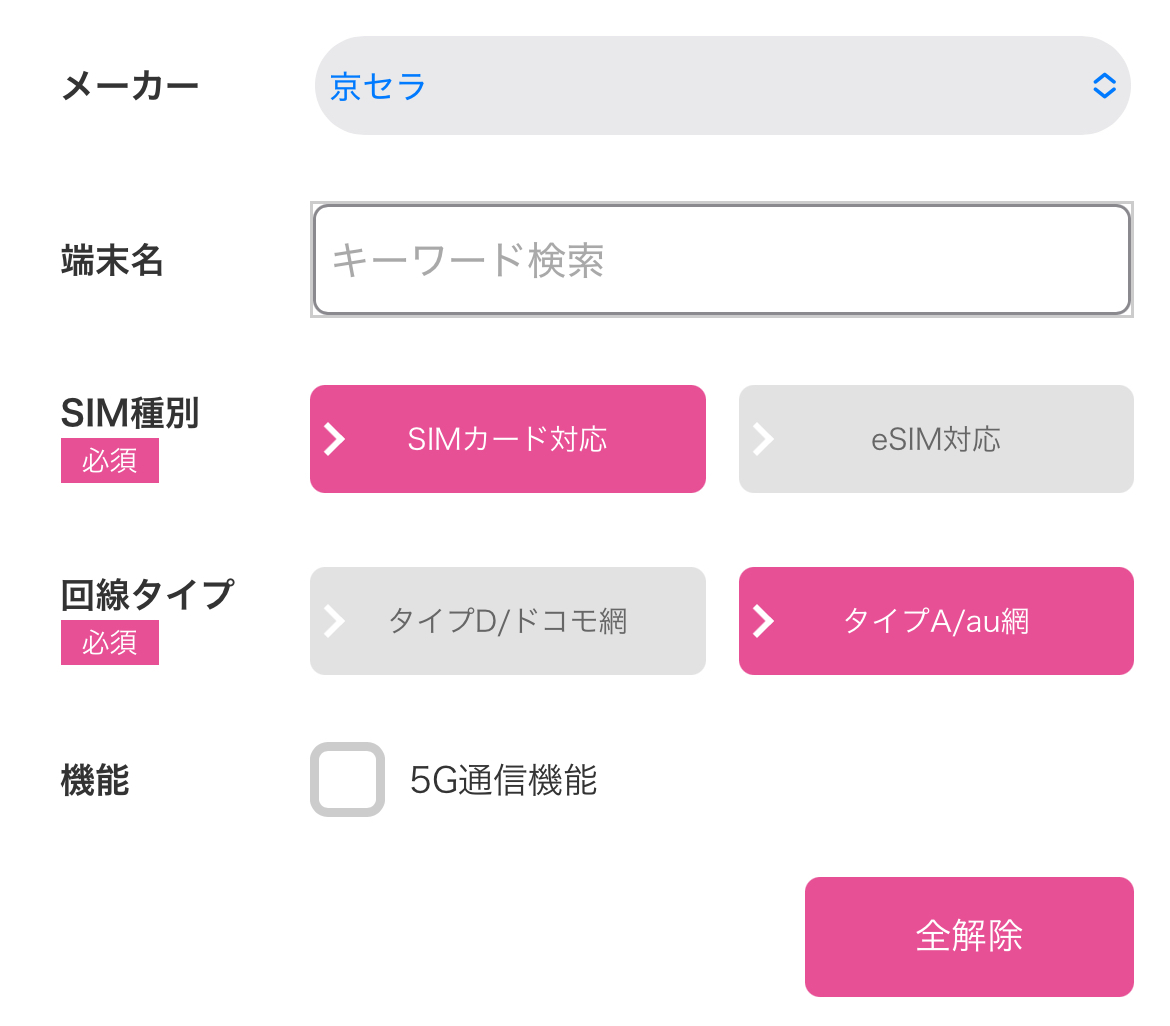Click the up-down arrows on the maker selector
1170x1026 pixels.
click(1103, 86)
